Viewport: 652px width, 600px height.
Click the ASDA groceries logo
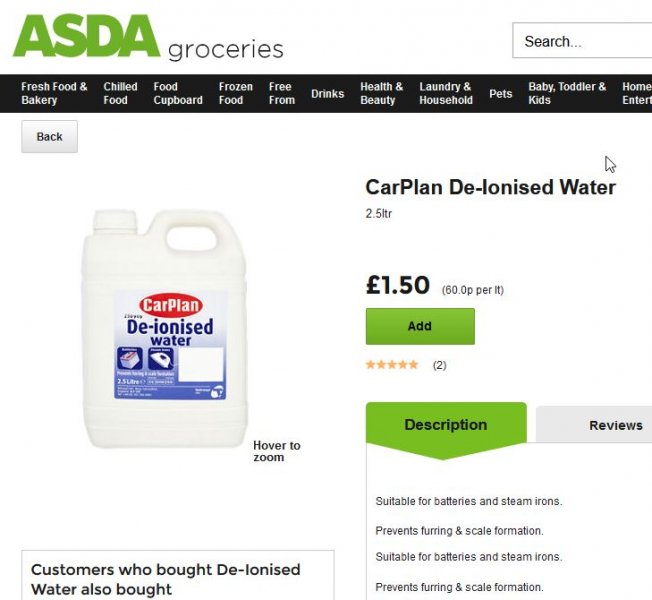pos(148,37)
